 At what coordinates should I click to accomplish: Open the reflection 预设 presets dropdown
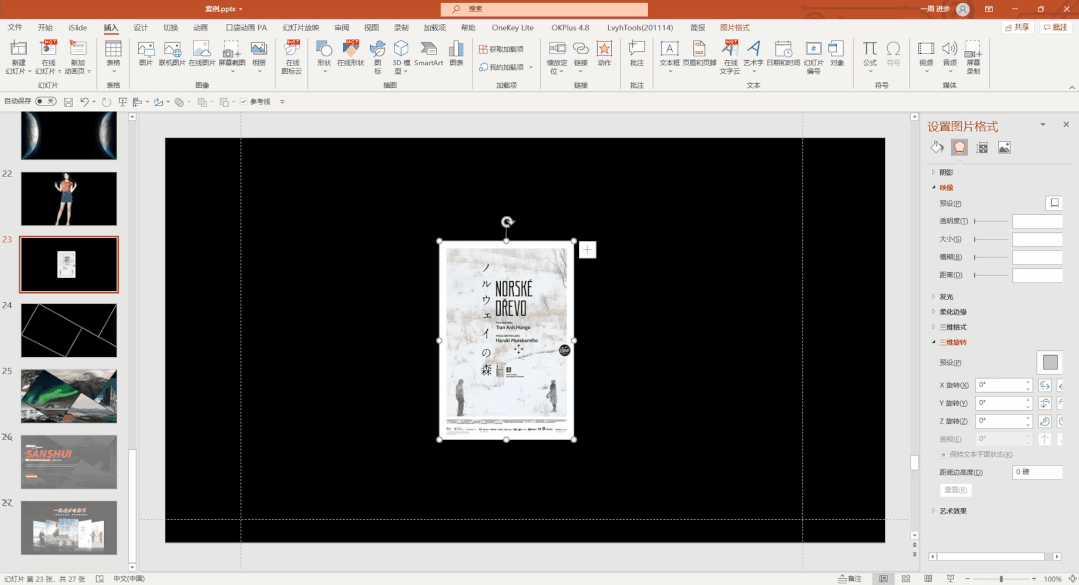coord(1054,203)
